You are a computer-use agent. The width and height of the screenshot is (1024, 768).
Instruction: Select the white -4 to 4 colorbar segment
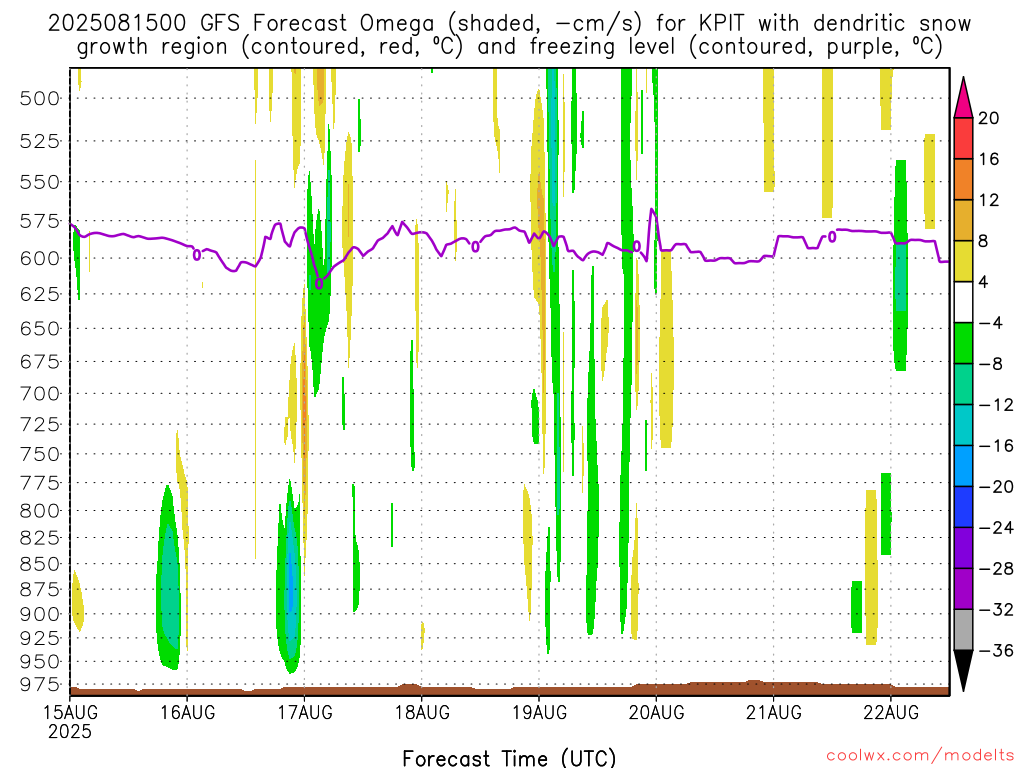(963, 302)
